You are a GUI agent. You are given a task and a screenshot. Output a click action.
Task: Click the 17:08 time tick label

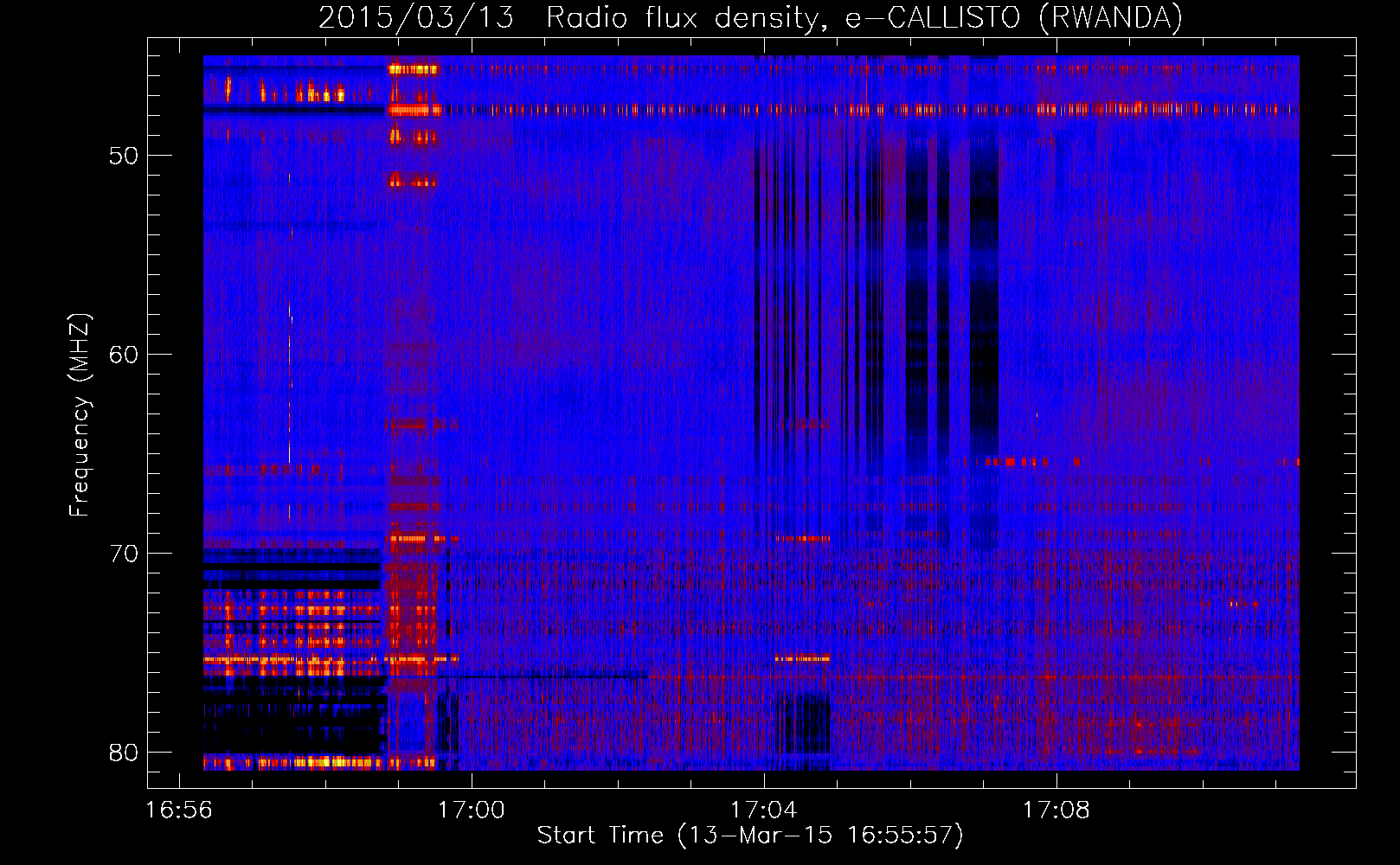1056,811
